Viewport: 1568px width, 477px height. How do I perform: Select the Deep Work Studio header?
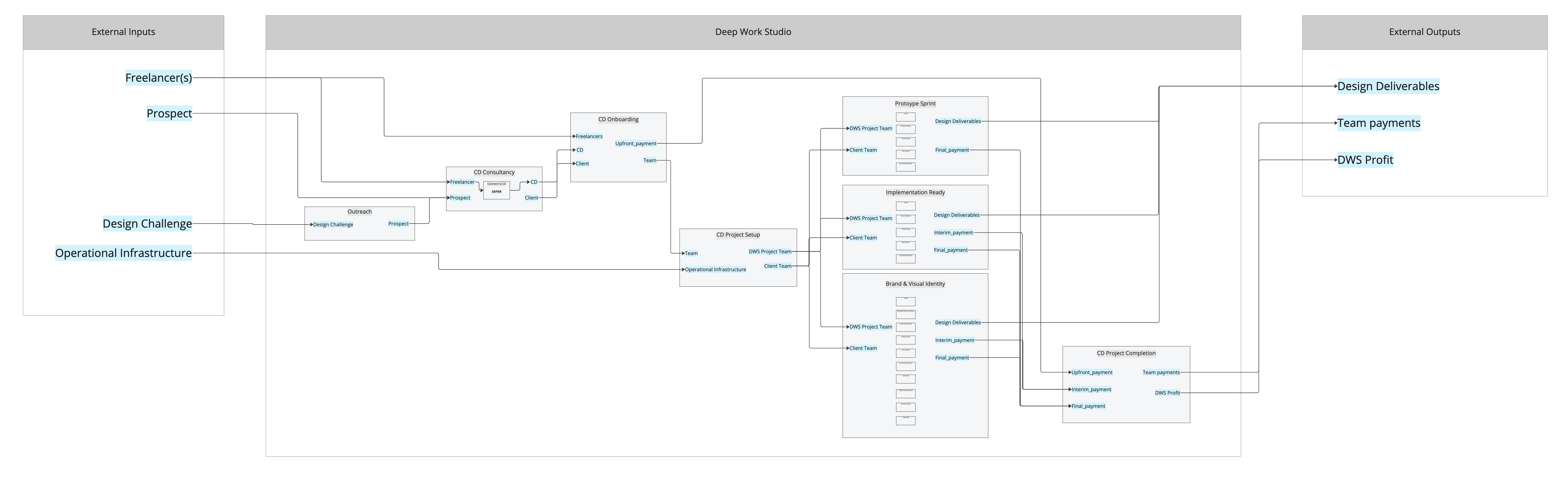753,32
